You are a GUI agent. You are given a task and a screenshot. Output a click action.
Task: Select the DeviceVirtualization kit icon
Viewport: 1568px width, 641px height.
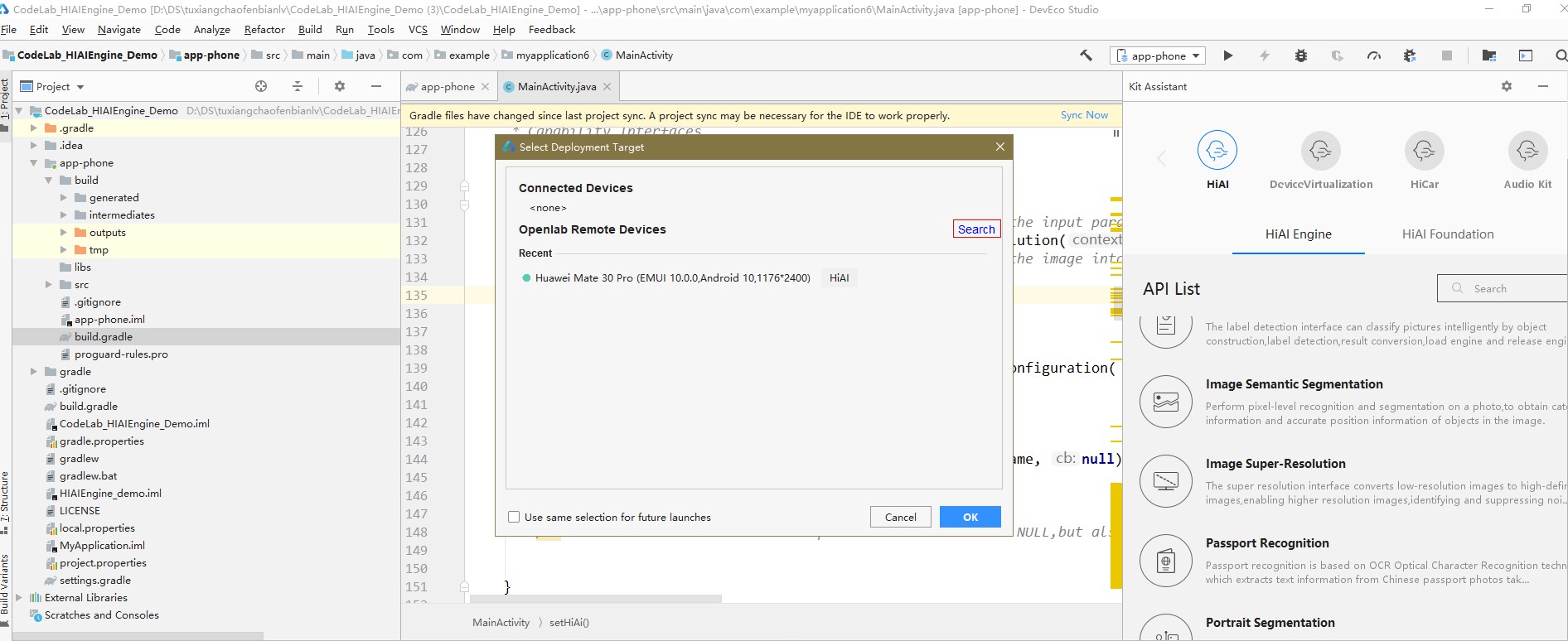[1321, 151]
